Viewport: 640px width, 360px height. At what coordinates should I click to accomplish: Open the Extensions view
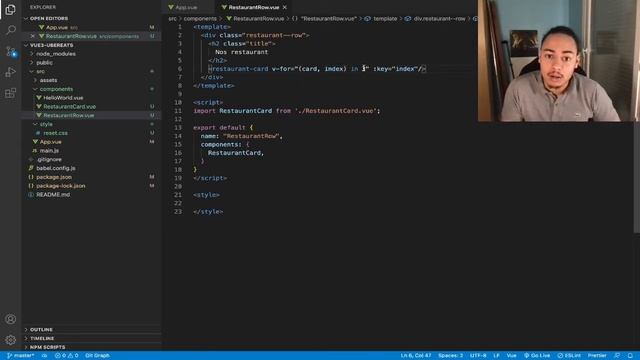pyautogui.click(x=11, y=93)
